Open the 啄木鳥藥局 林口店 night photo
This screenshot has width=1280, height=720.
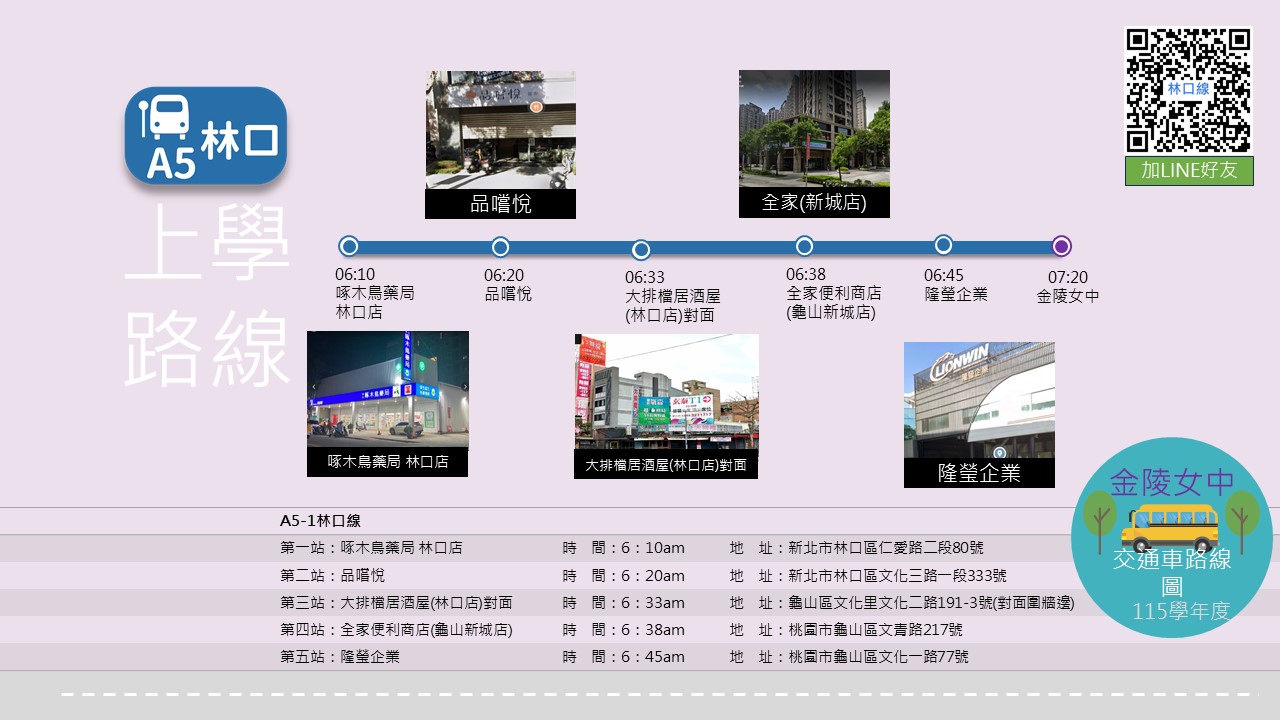pyautogui.click(x=388, y=389)
